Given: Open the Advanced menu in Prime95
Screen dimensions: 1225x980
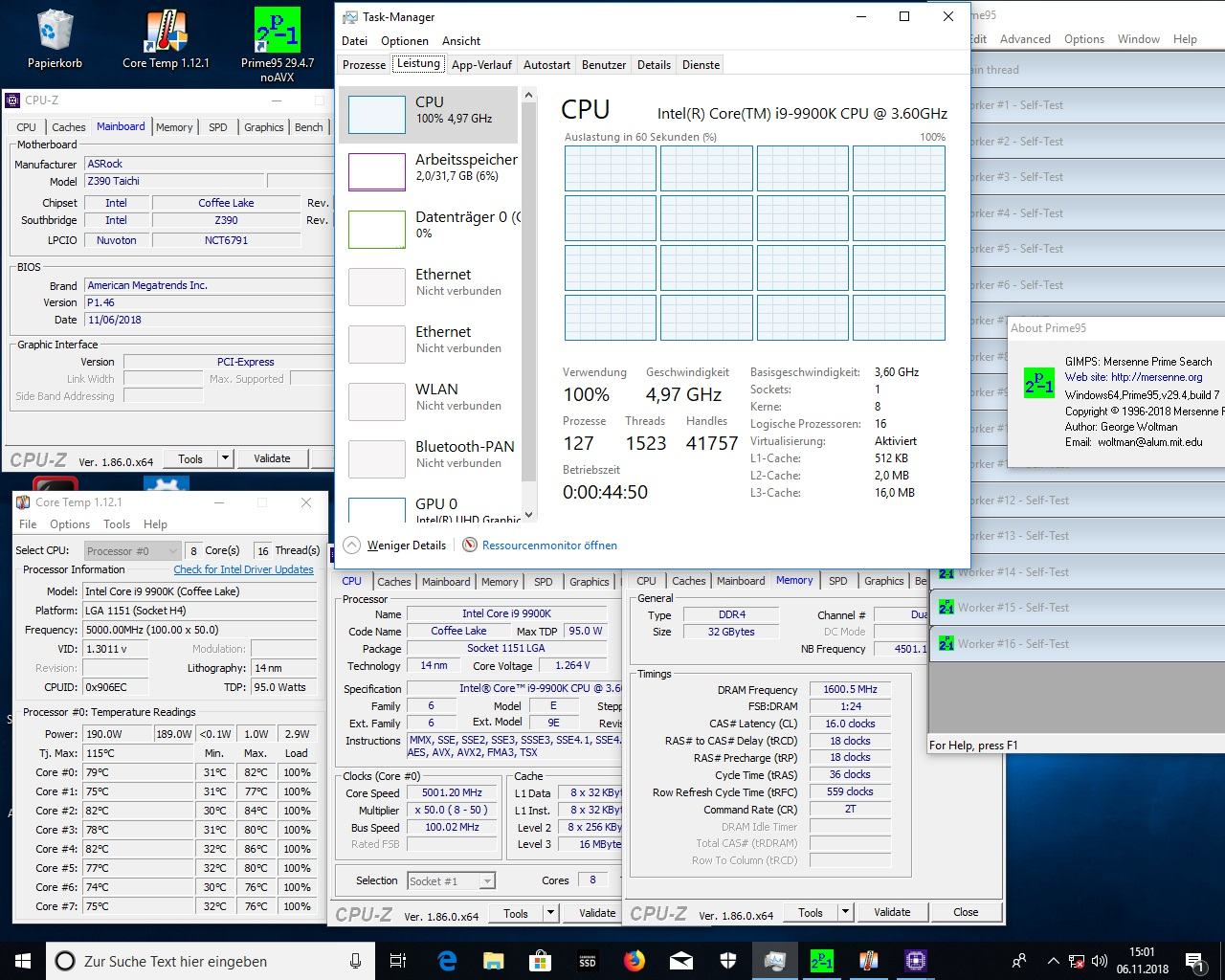Looking at the screenshot, I should (x=1025, y=39).
